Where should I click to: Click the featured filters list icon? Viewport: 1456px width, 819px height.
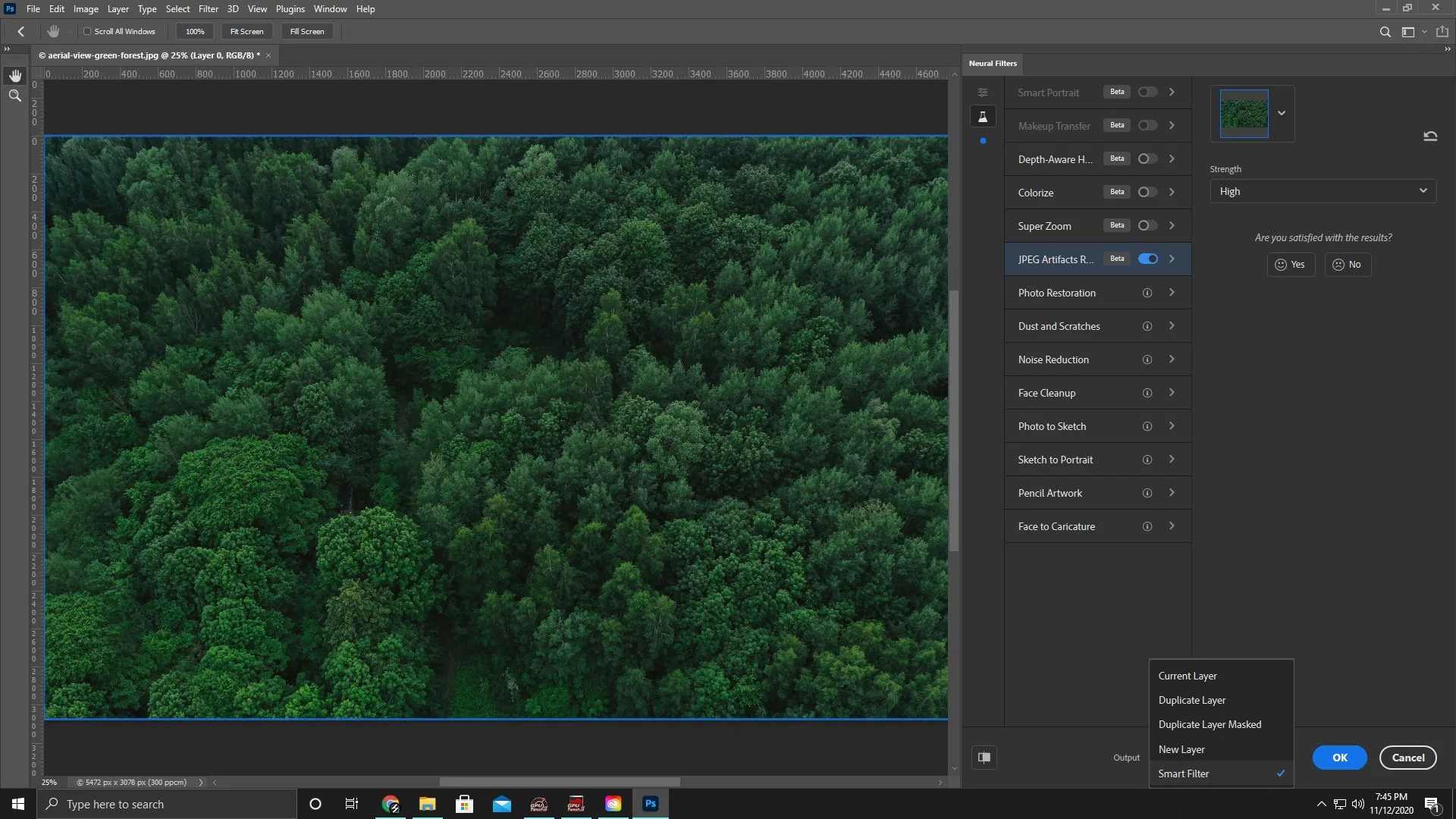(983, 93)
